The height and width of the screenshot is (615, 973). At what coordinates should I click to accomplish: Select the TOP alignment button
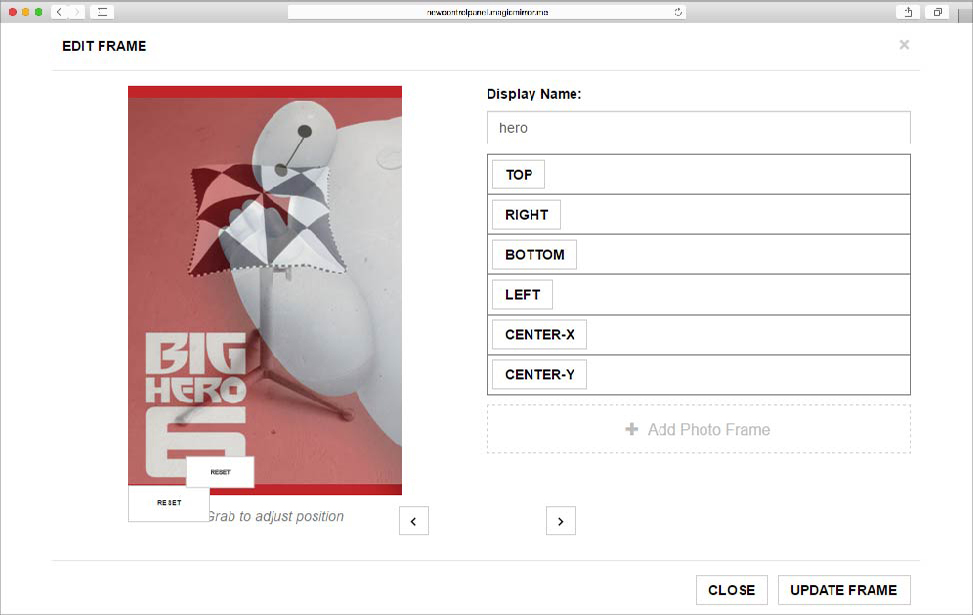[518, 174]
